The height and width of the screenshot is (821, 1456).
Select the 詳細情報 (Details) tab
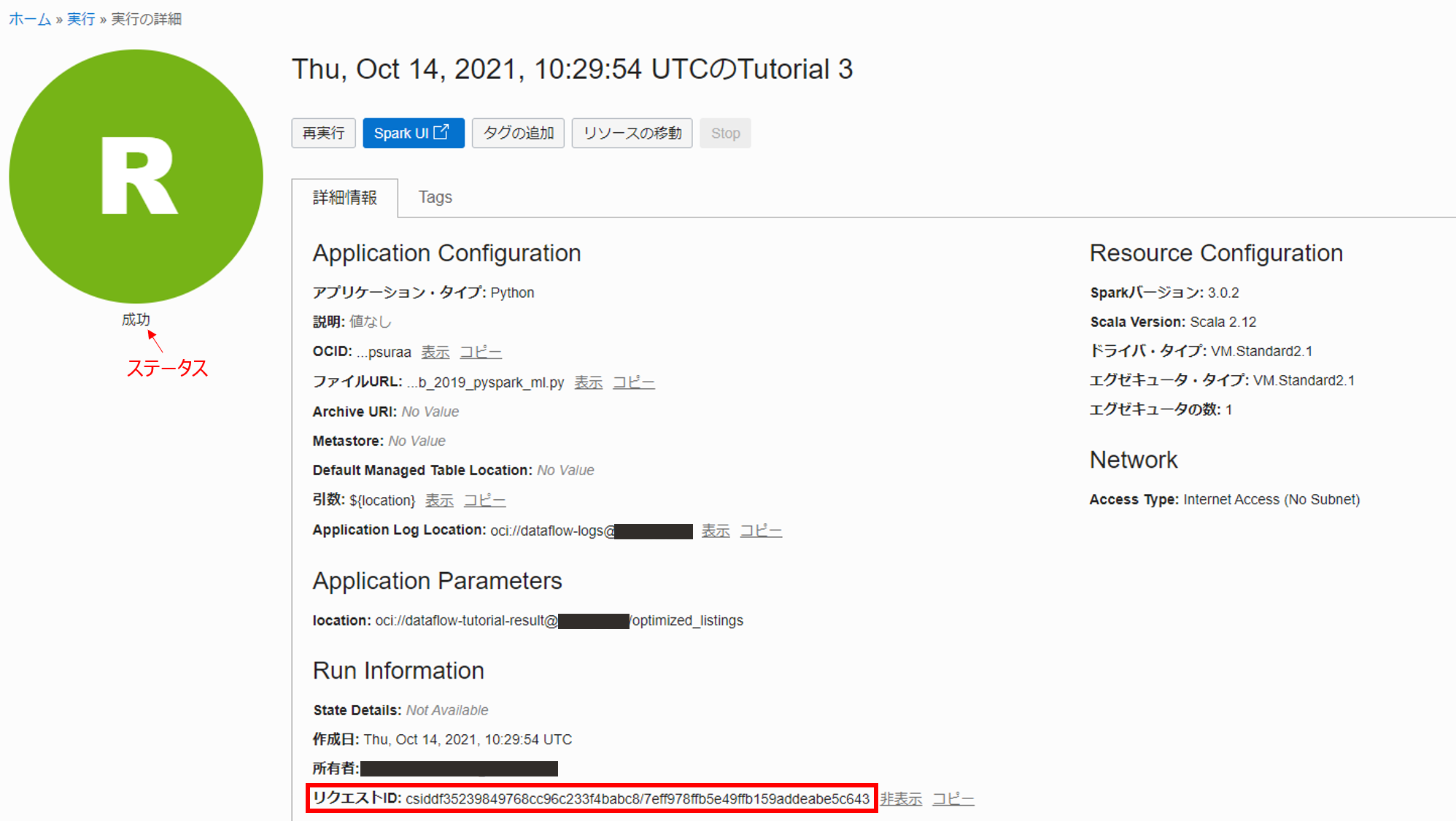[x=345, y=197]
